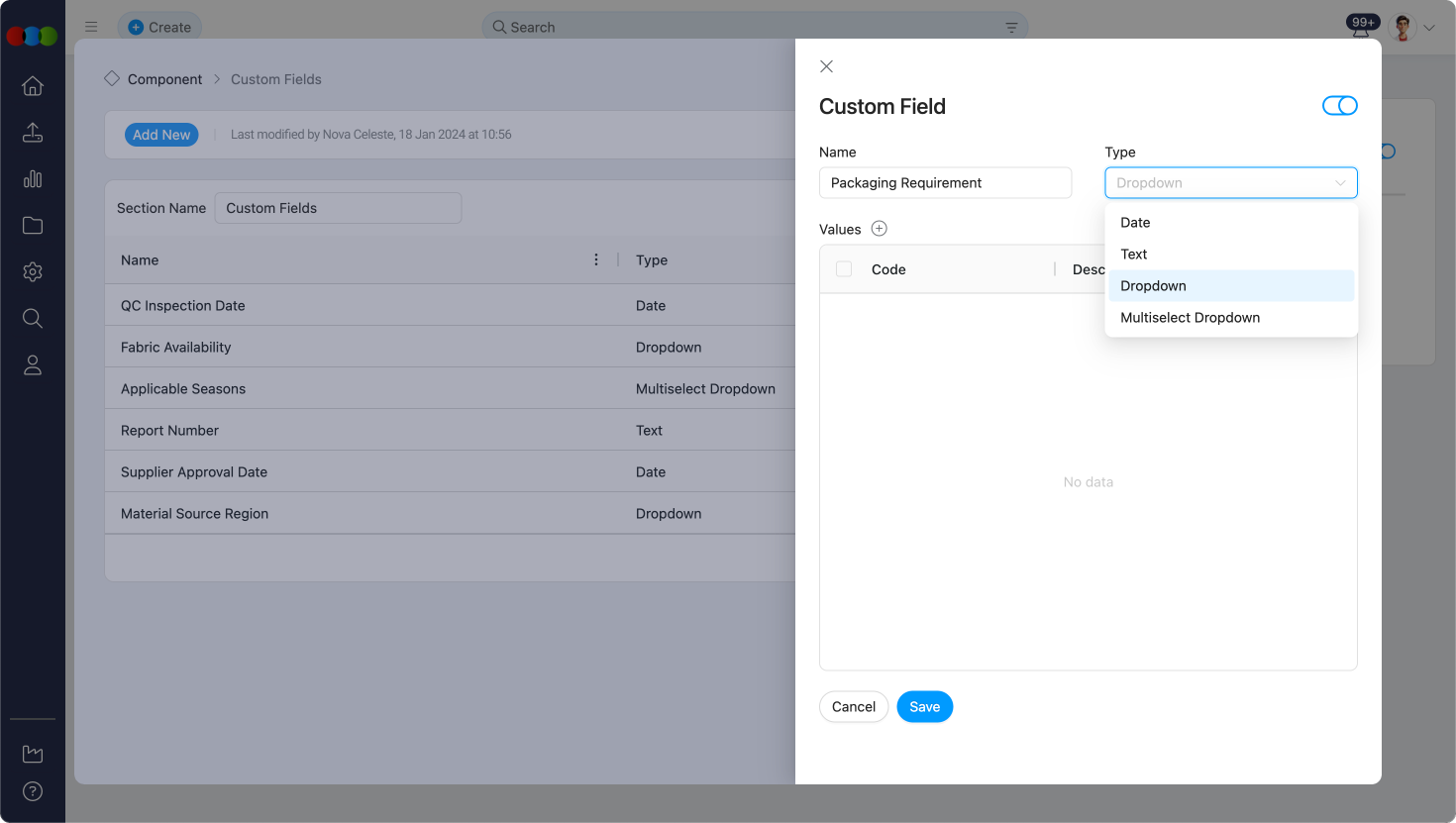1456x823 pixels.
Task: Open the settings gear icon
Action: pyautogui.click(x=33, y=272)
